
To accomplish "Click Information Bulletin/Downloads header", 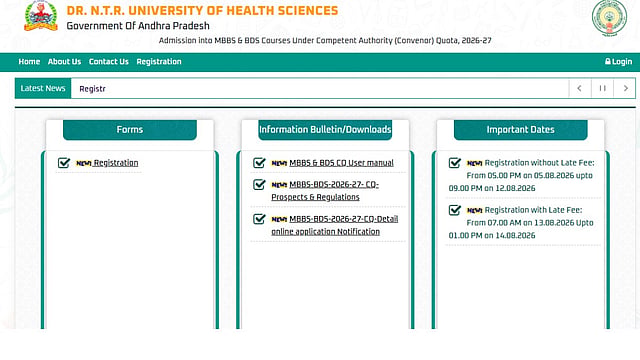I will point(325,130).
